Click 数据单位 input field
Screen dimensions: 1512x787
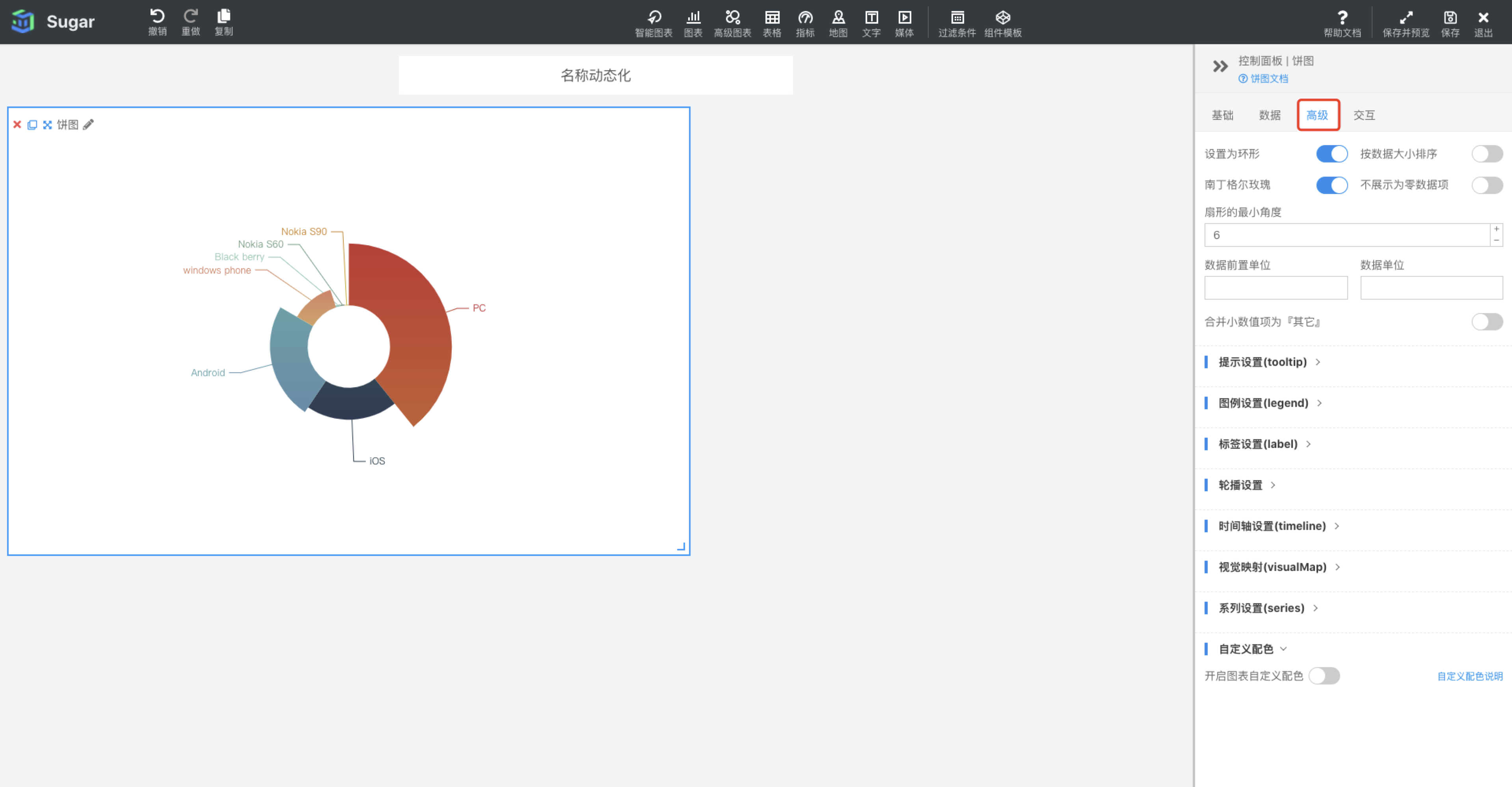click(x=1432, y=288)
